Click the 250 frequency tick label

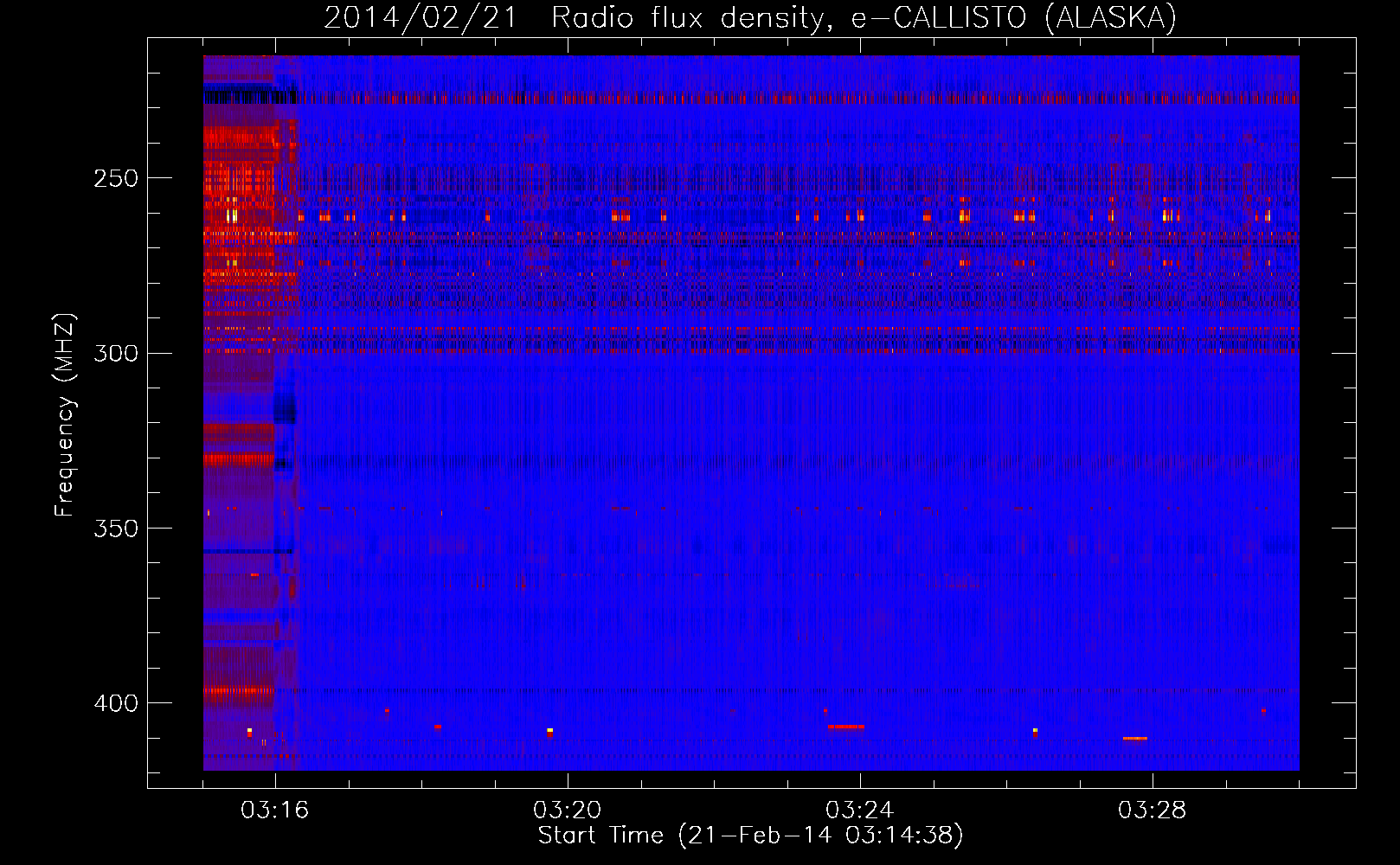116,178
